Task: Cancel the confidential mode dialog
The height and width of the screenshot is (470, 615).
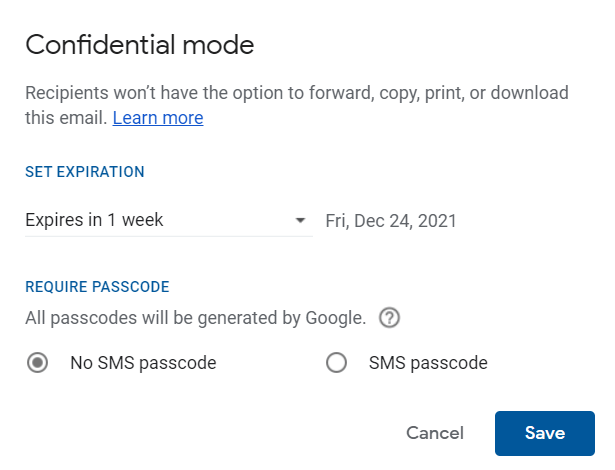Action: (x=435, y=433)
